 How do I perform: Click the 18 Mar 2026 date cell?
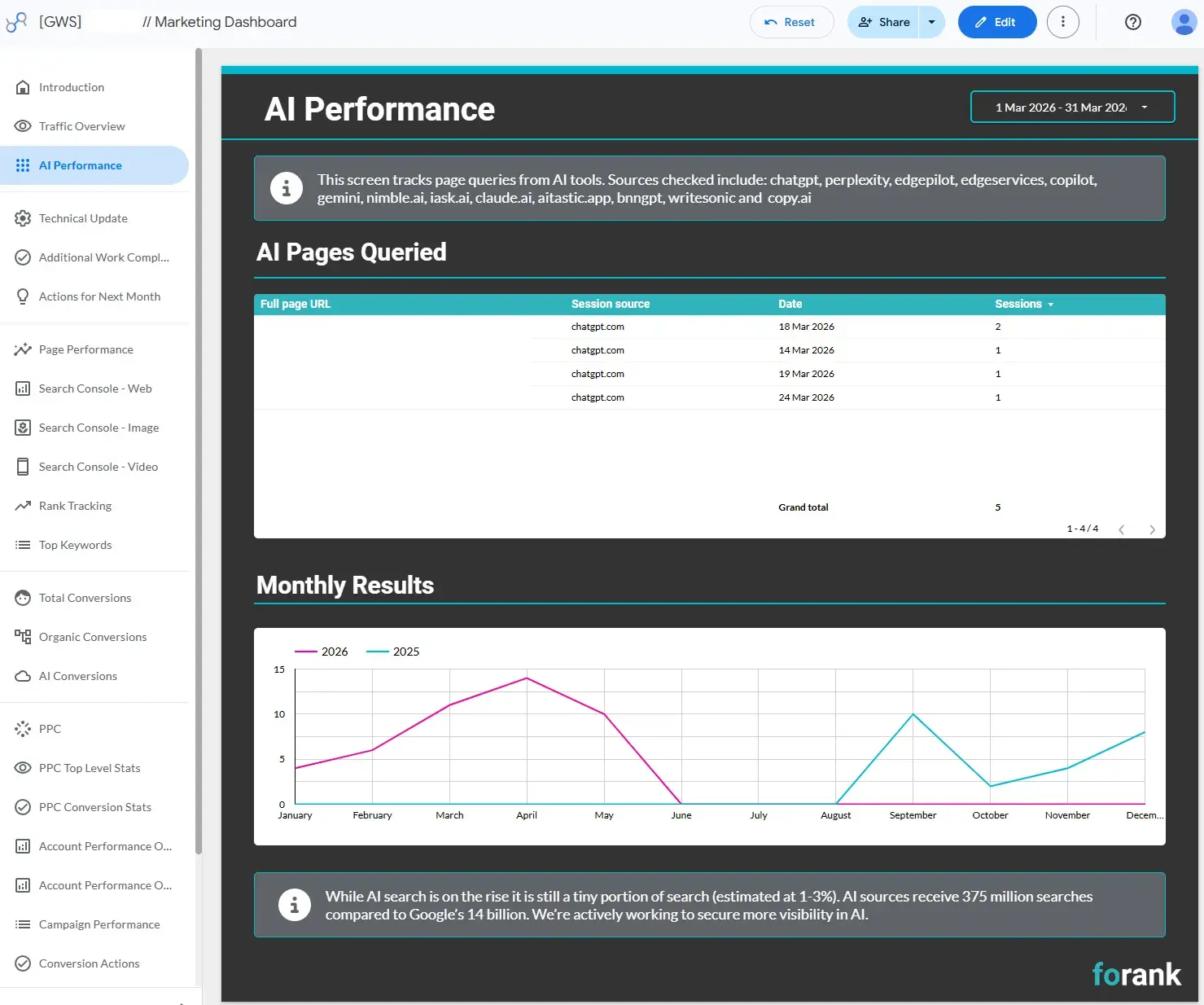click(806, 327)
